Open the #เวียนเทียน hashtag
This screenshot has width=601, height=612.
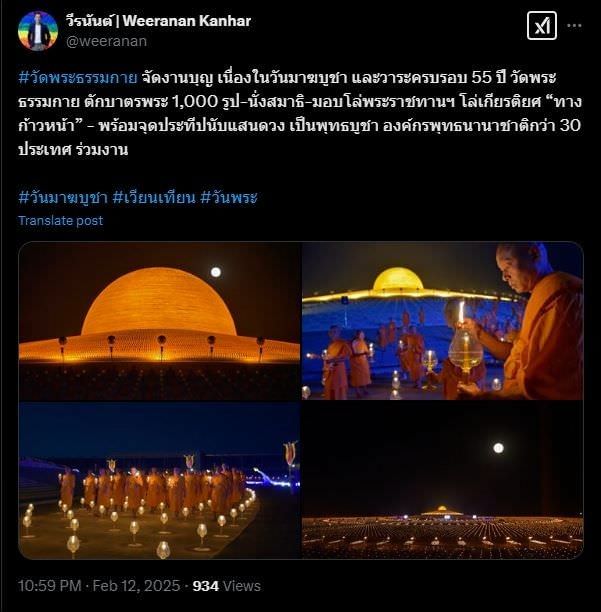[154, 197]
